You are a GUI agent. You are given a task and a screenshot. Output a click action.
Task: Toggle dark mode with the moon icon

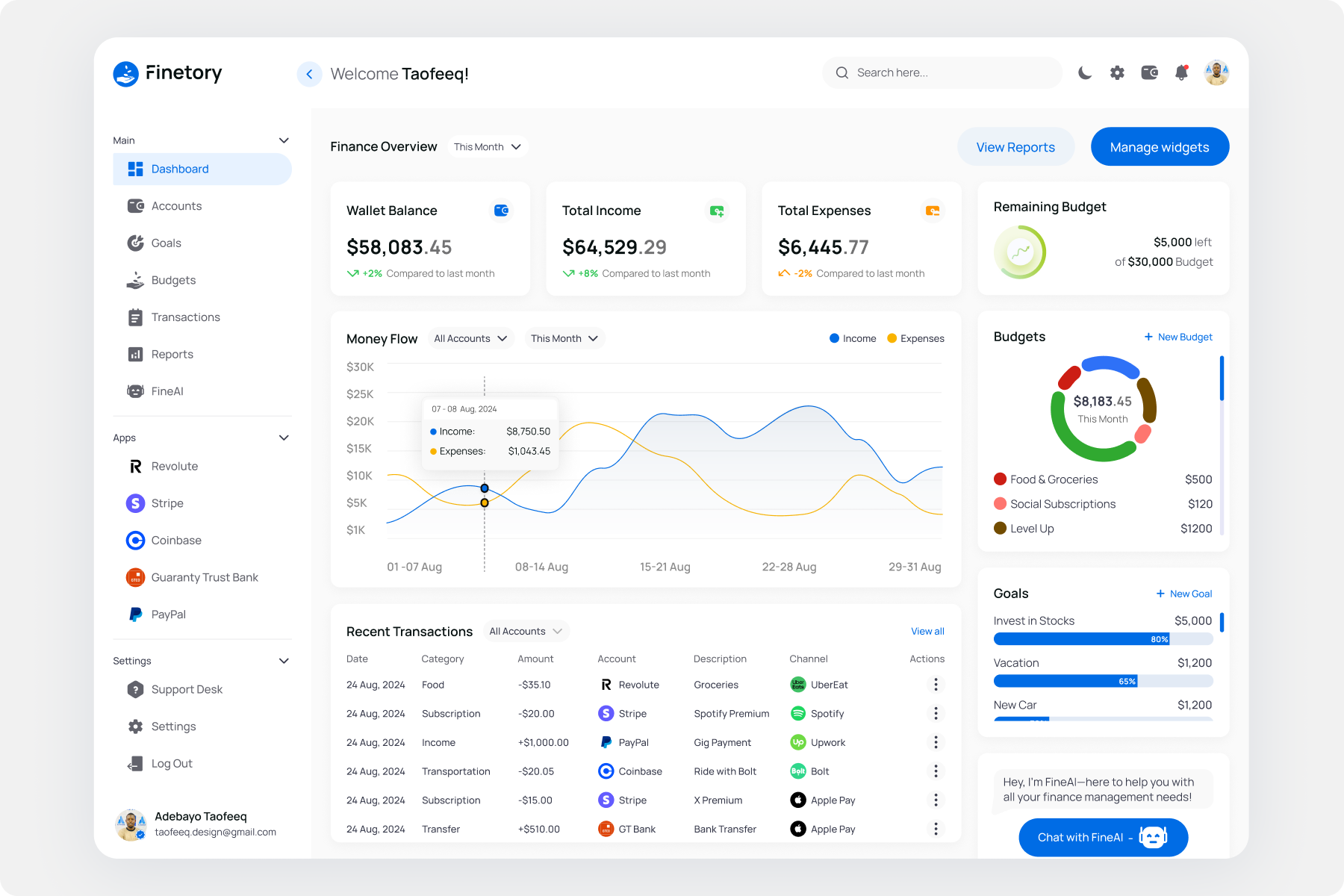(x=1084, y=73)
